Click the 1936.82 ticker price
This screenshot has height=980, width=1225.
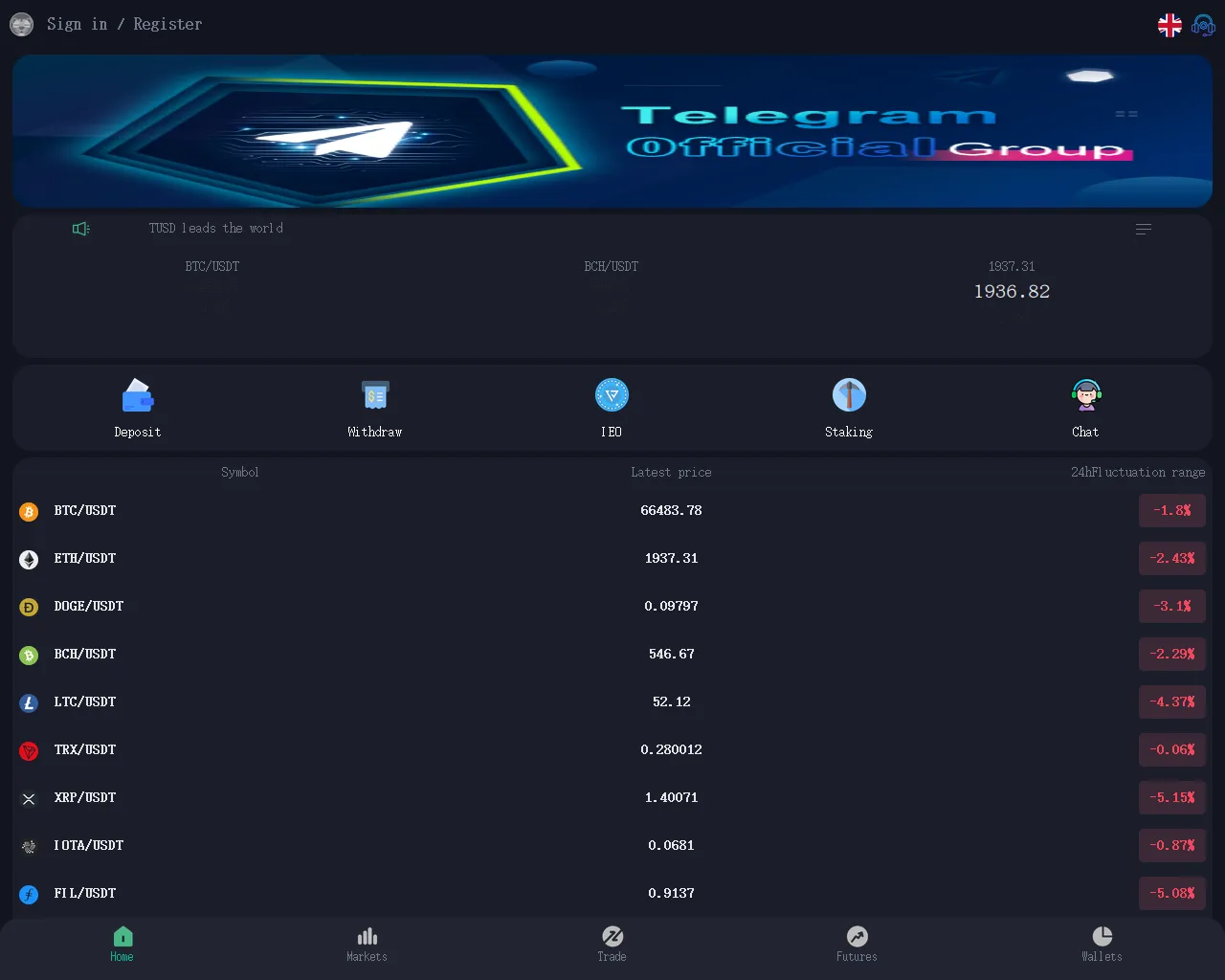coord(1012,292)
